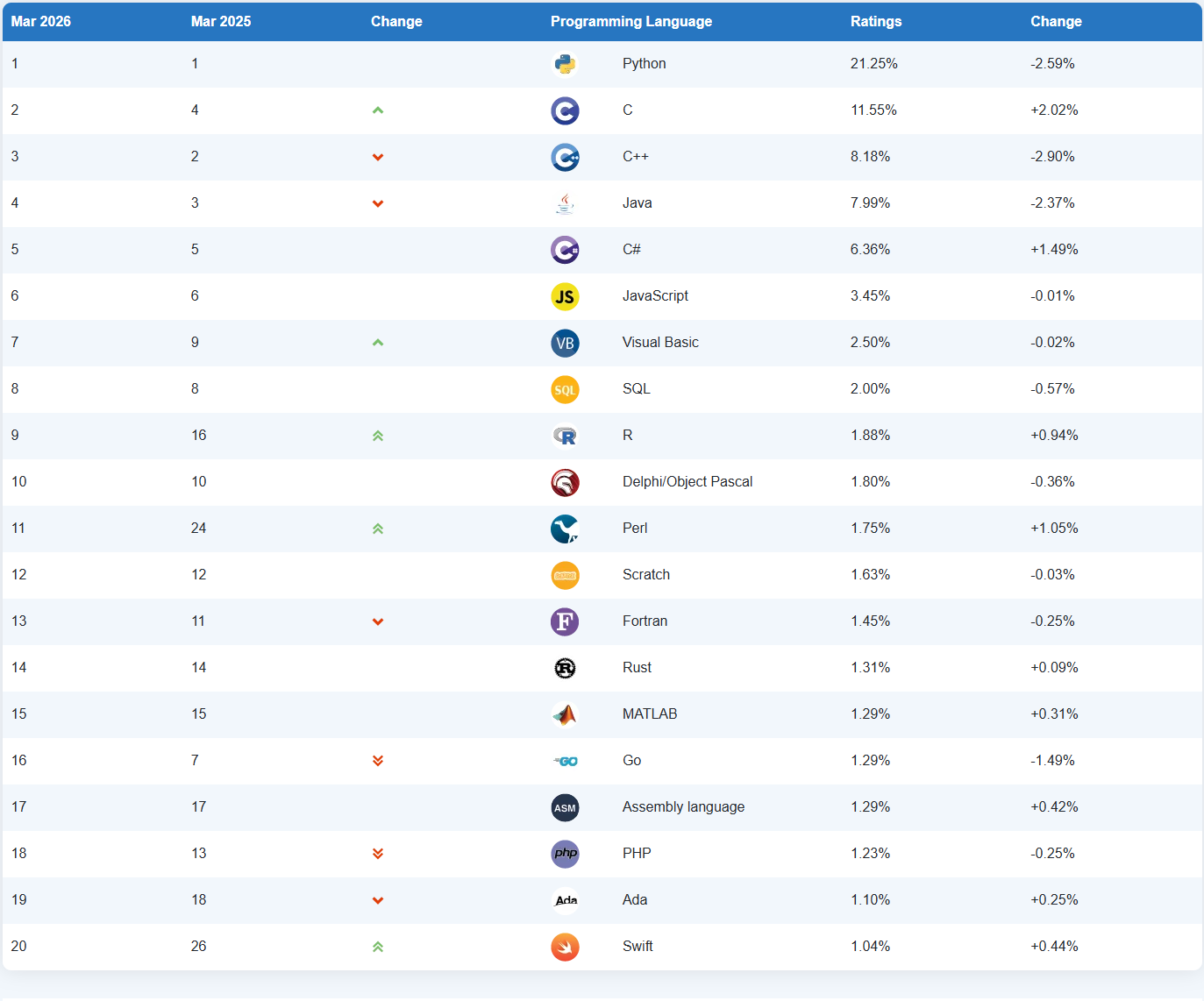This screenshot has height=1001, width=1204.
Task: Click the Swift bird logo icon
Action: pos(565,947)
